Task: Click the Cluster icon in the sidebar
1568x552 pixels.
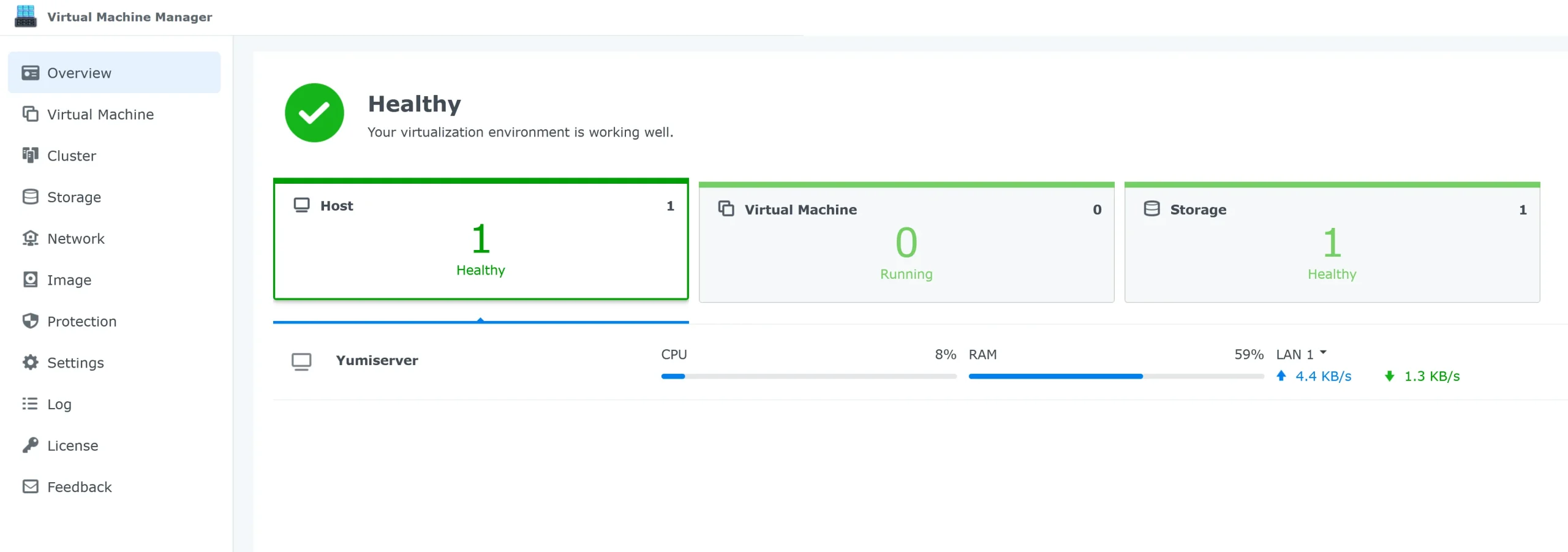Action: tap(30, 156)
